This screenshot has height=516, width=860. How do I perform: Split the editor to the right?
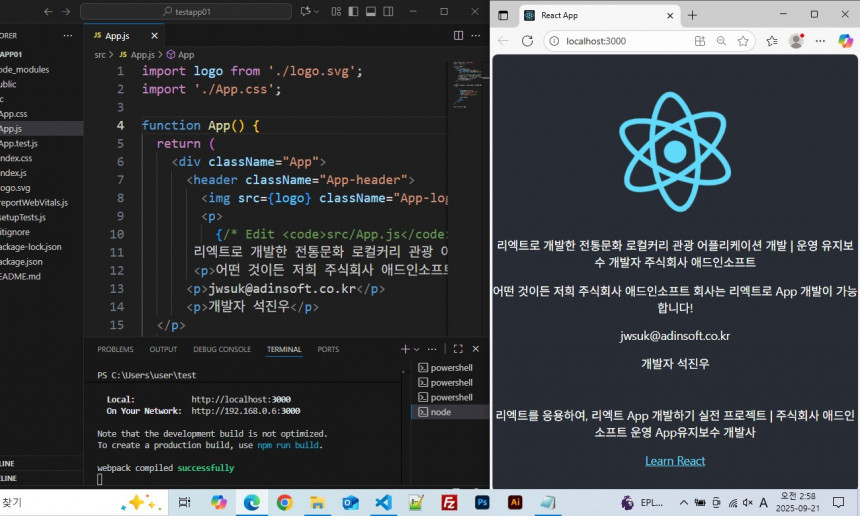[458, 36]
